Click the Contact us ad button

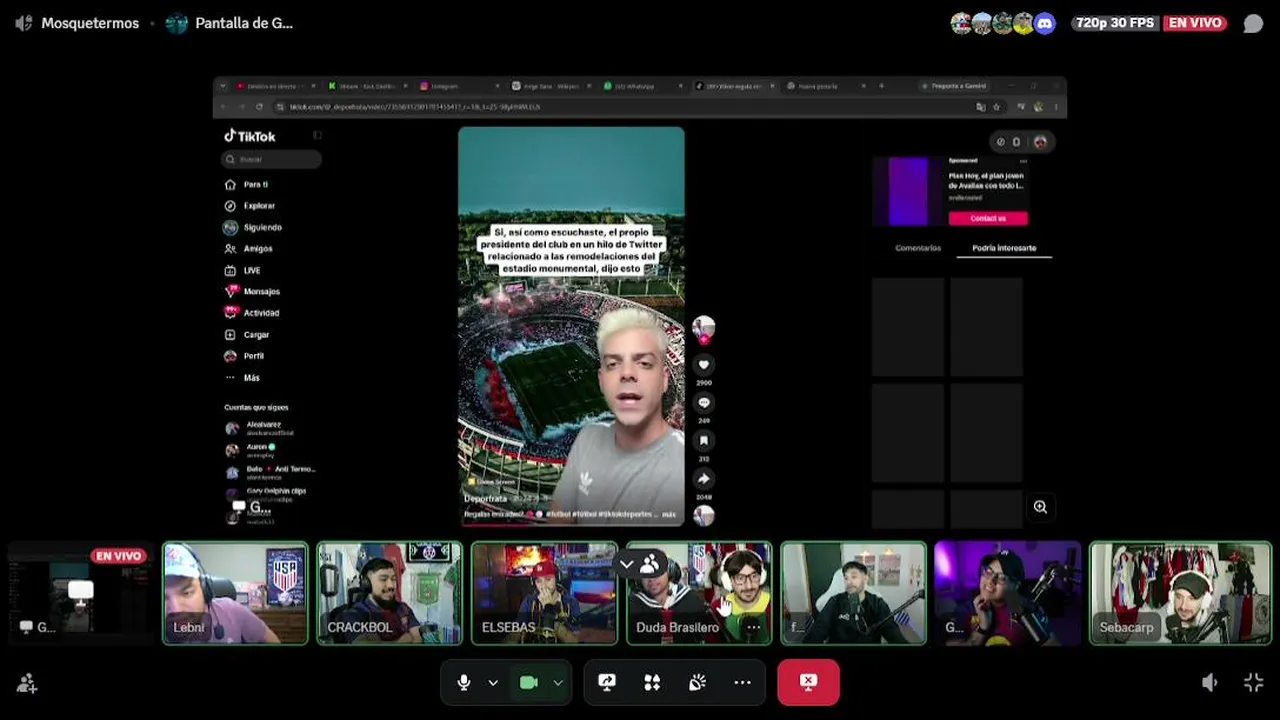click(x=988, y=218)
